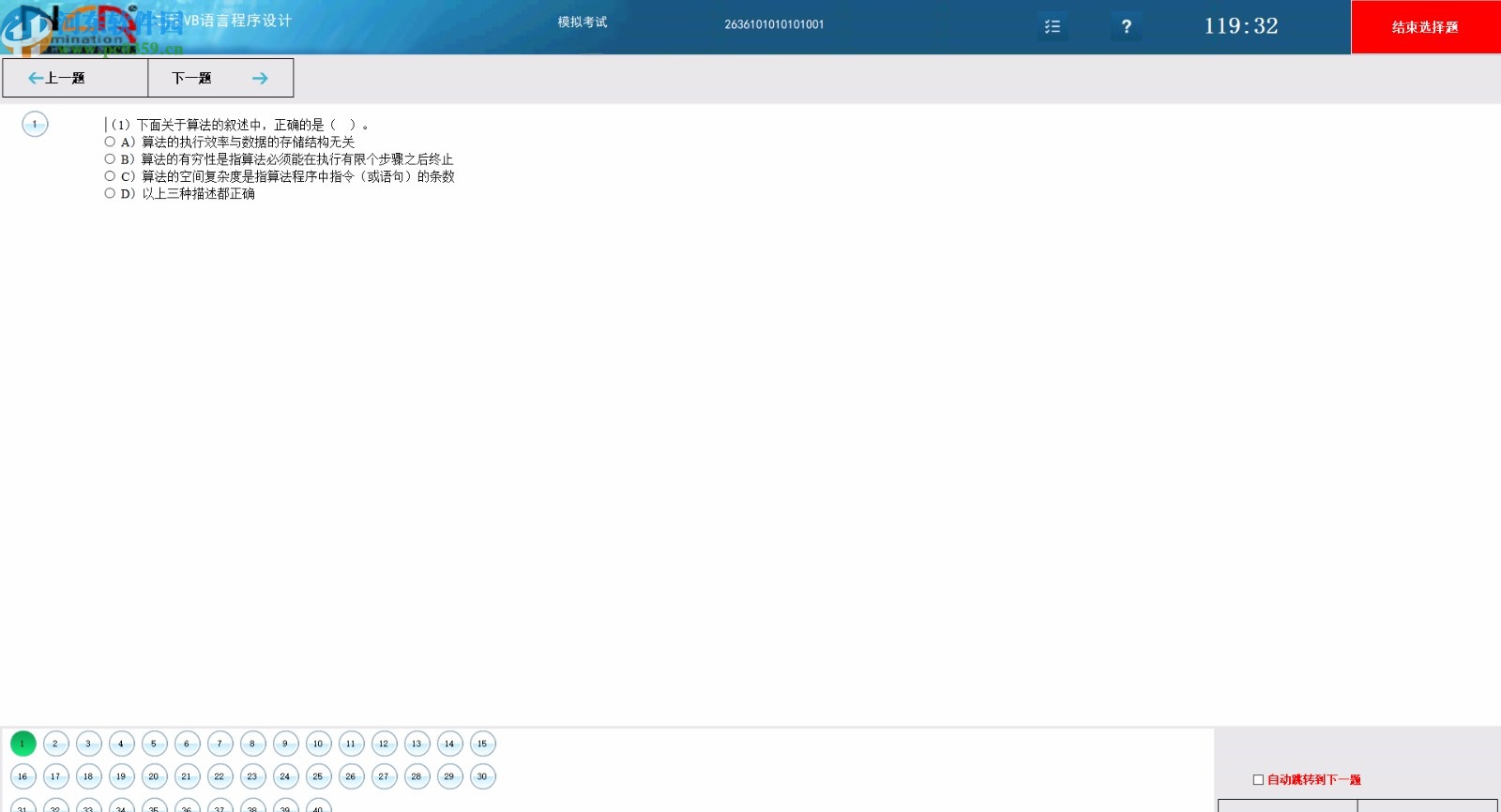Screen dimensions: 1501x812
Task: Jump to question 10 in navigator
Action: tap(318, 744)
